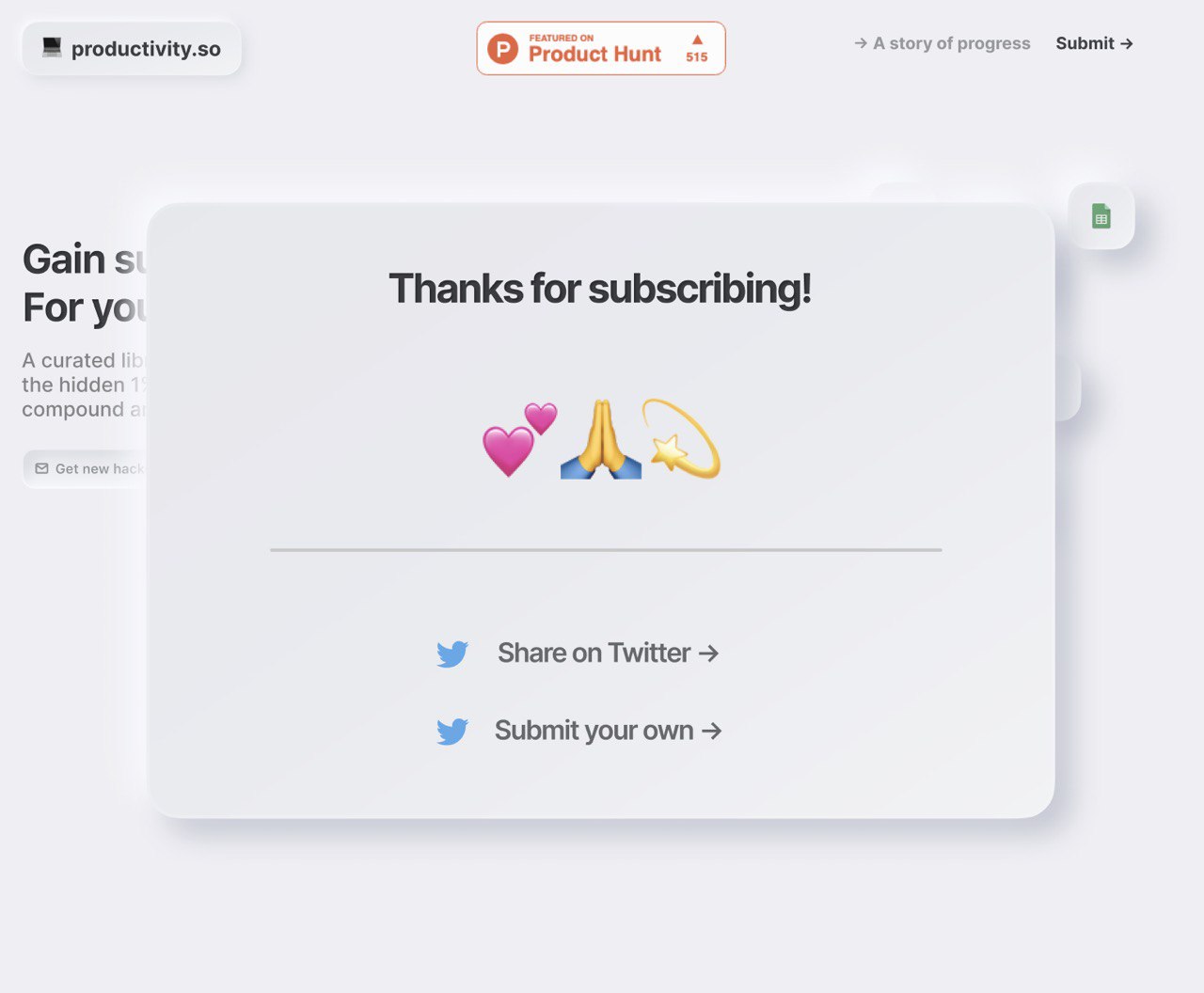
Task: Open the A story of progress link
Action: tap(942, 43)
